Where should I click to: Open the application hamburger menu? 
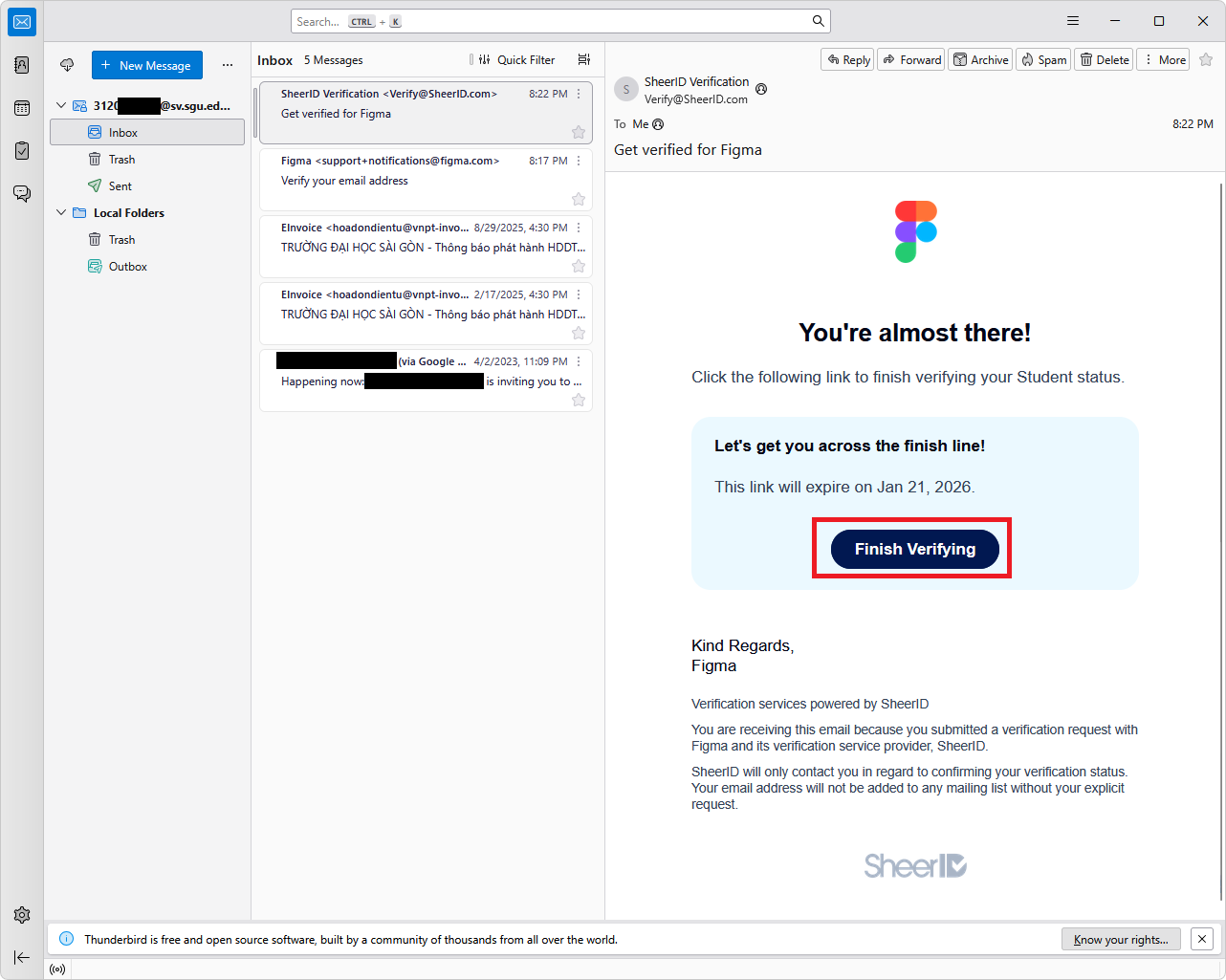[1073, 21]
